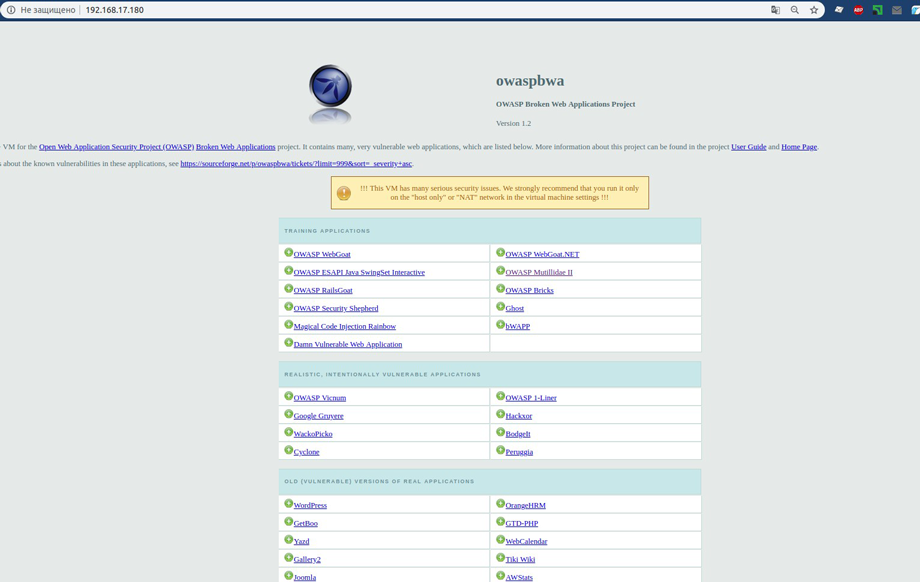Click the zoom magnifier icon in address bar

point(794,10)
